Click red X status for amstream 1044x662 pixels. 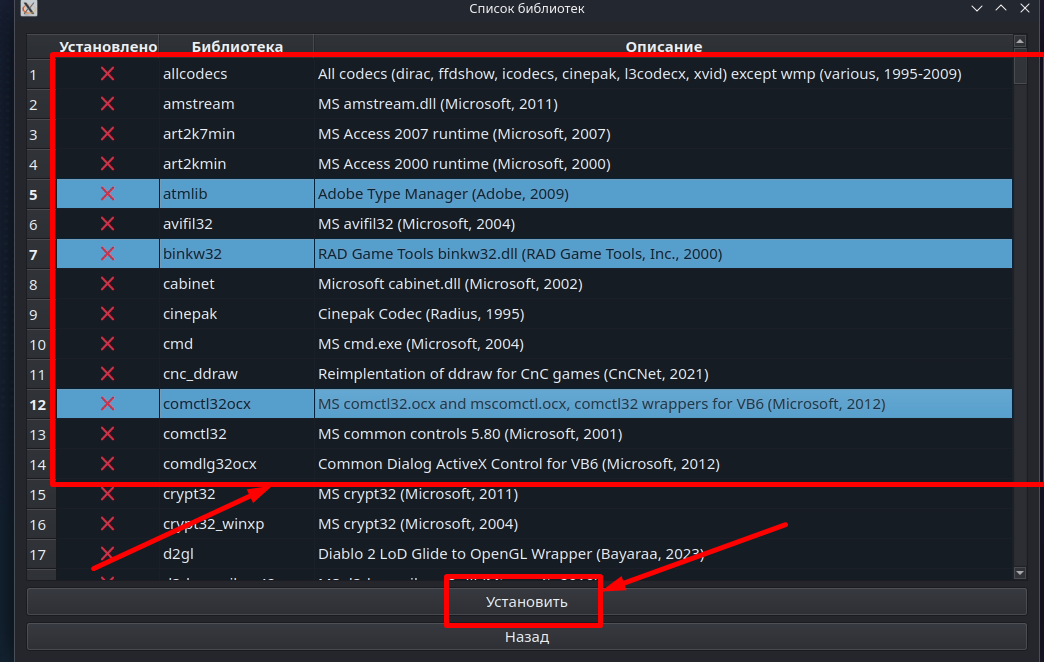coord(107,104)
